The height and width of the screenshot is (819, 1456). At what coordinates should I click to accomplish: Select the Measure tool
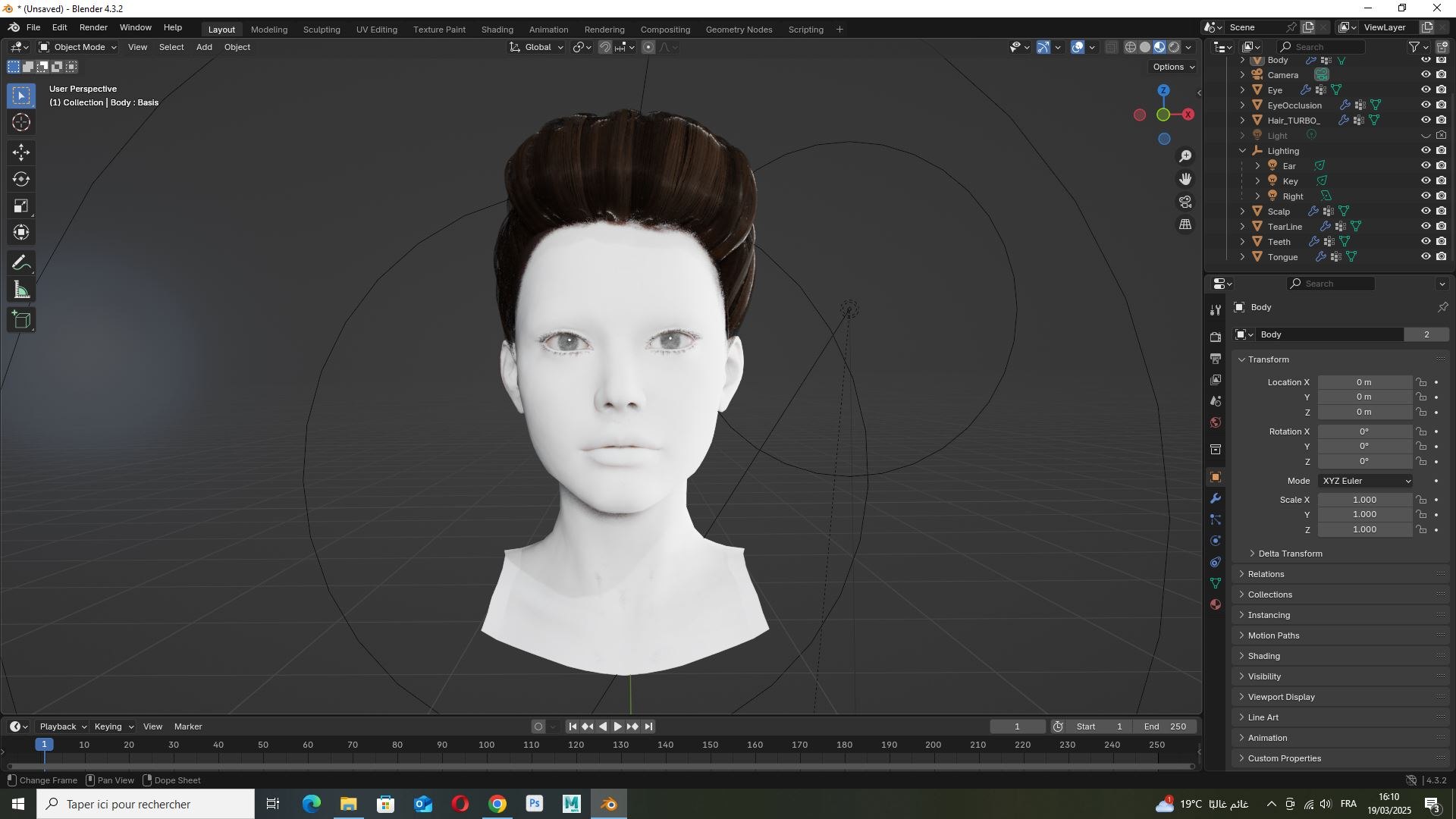click(x=21, y=290)
